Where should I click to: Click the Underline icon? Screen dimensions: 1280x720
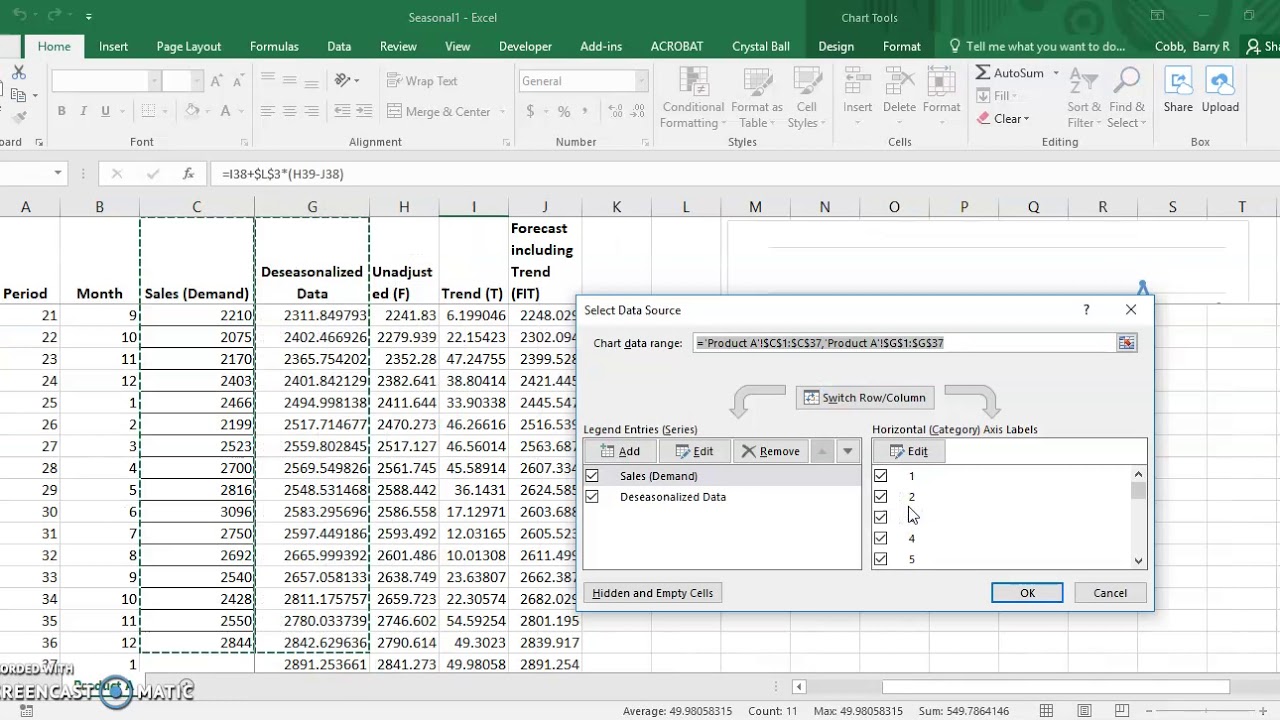click(x=104, y=111)
